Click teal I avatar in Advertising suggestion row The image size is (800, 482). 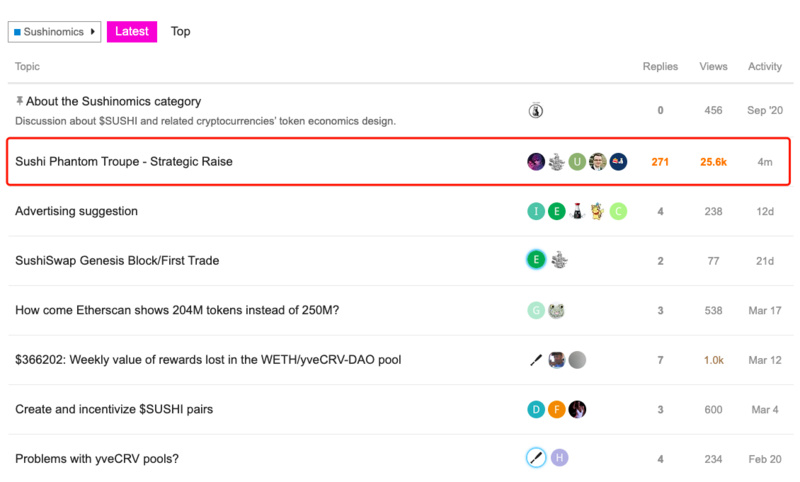tap(536, 211)
